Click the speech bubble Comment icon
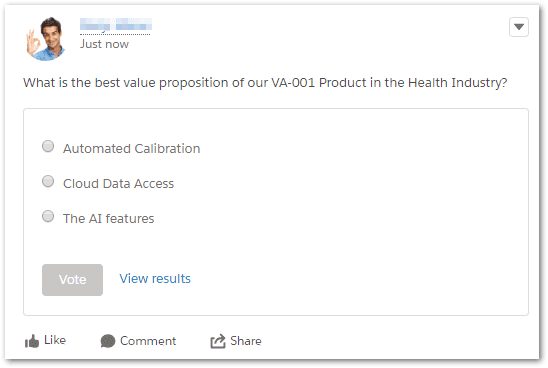Screen dimensions: 548x368 (108, 341)
